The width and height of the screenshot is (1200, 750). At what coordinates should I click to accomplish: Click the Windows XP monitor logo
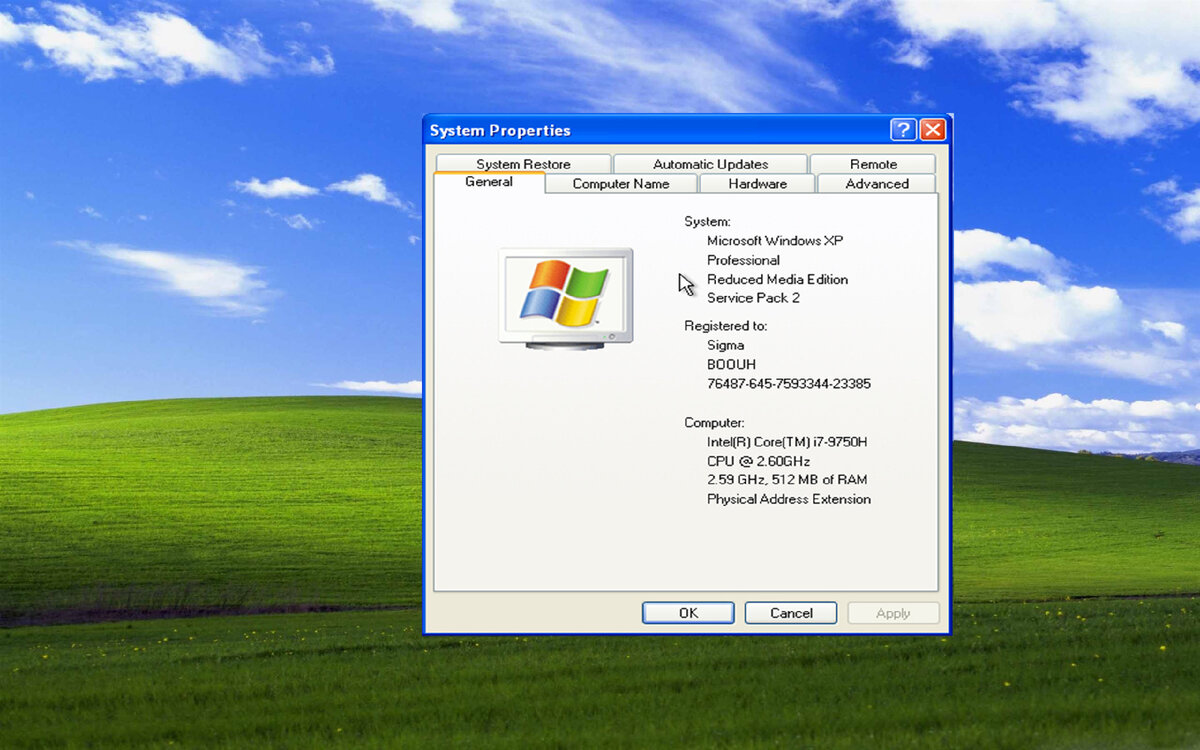[x=566, y=298]
